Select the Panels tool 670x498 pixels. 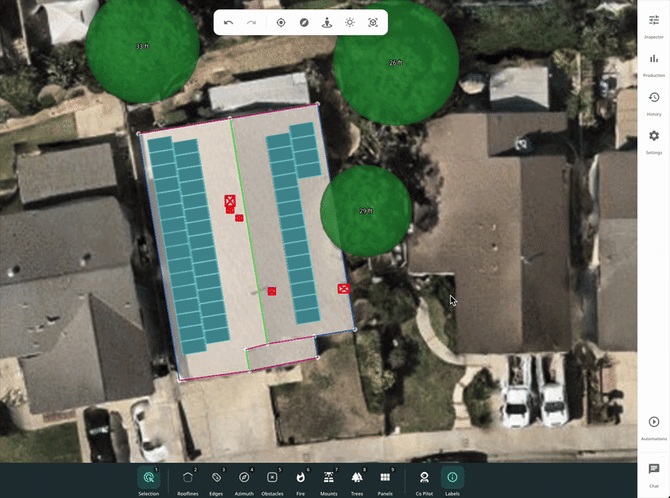tap(385, 481)
